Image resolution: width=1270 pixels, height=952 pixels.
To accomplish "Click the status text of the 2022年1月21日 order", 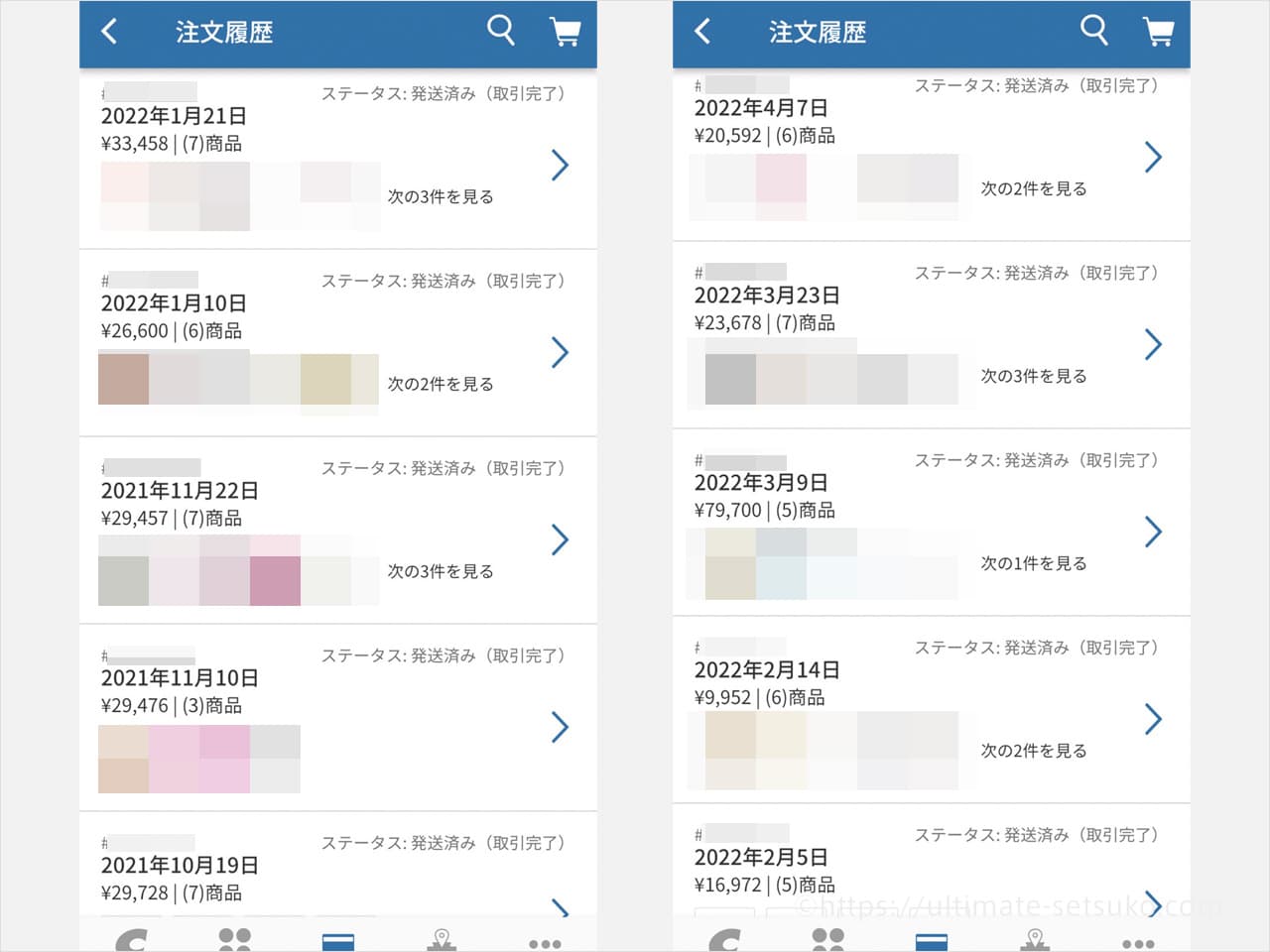I will (444, 93).
